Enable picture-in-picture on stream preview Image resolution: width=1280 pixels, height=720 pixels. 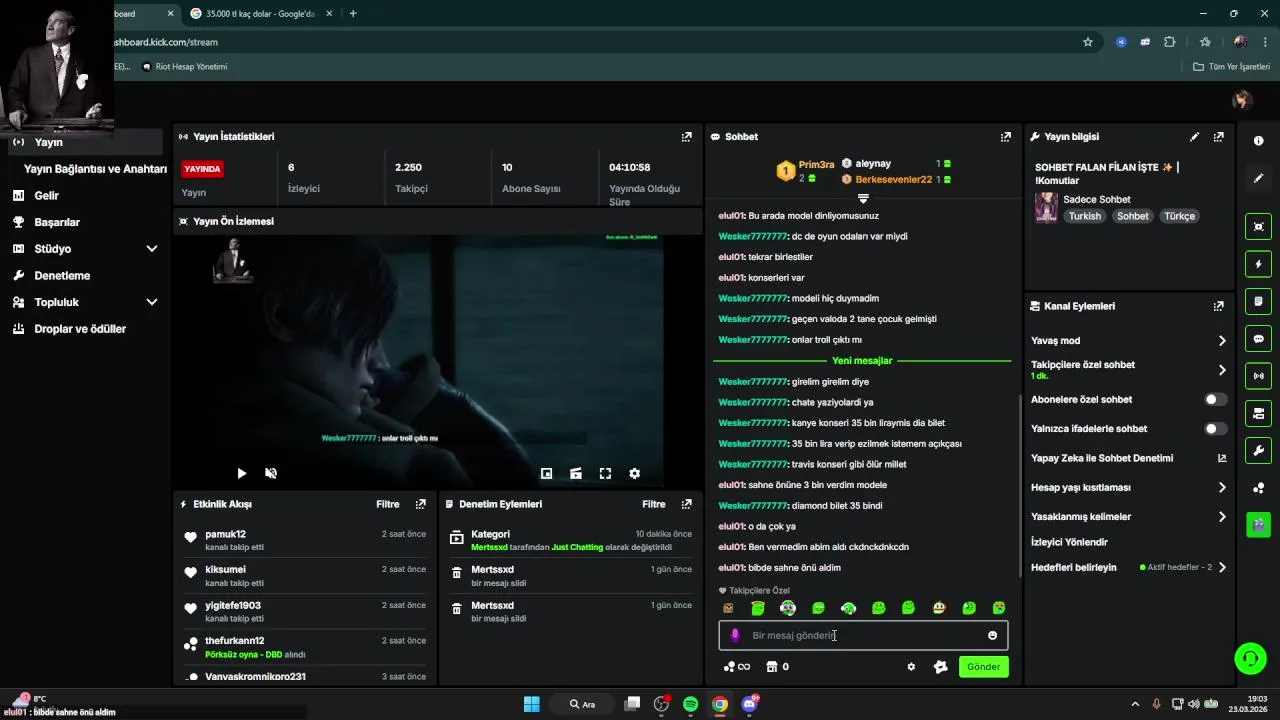click(546, 474)
